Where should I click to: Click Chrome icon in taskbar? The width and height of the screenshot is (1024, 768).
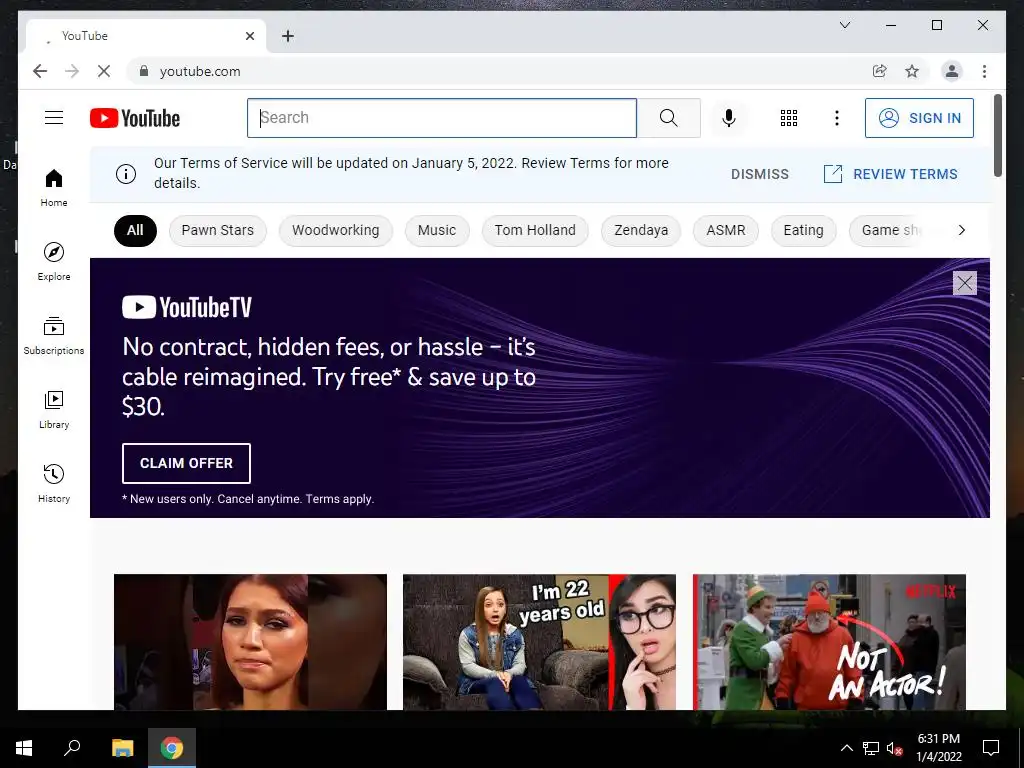point(172,748)
